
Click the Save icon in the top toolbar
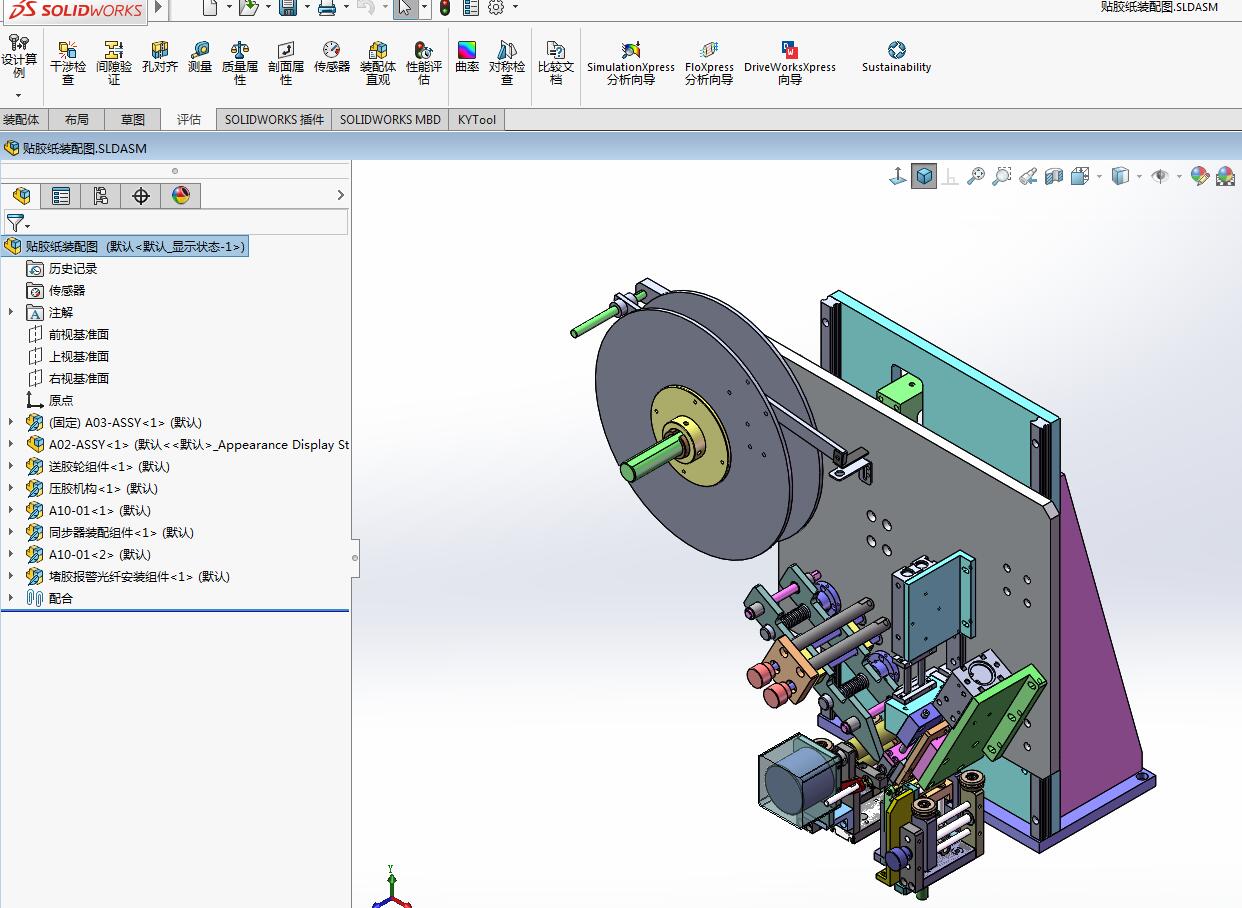click(x=288, y=8)
